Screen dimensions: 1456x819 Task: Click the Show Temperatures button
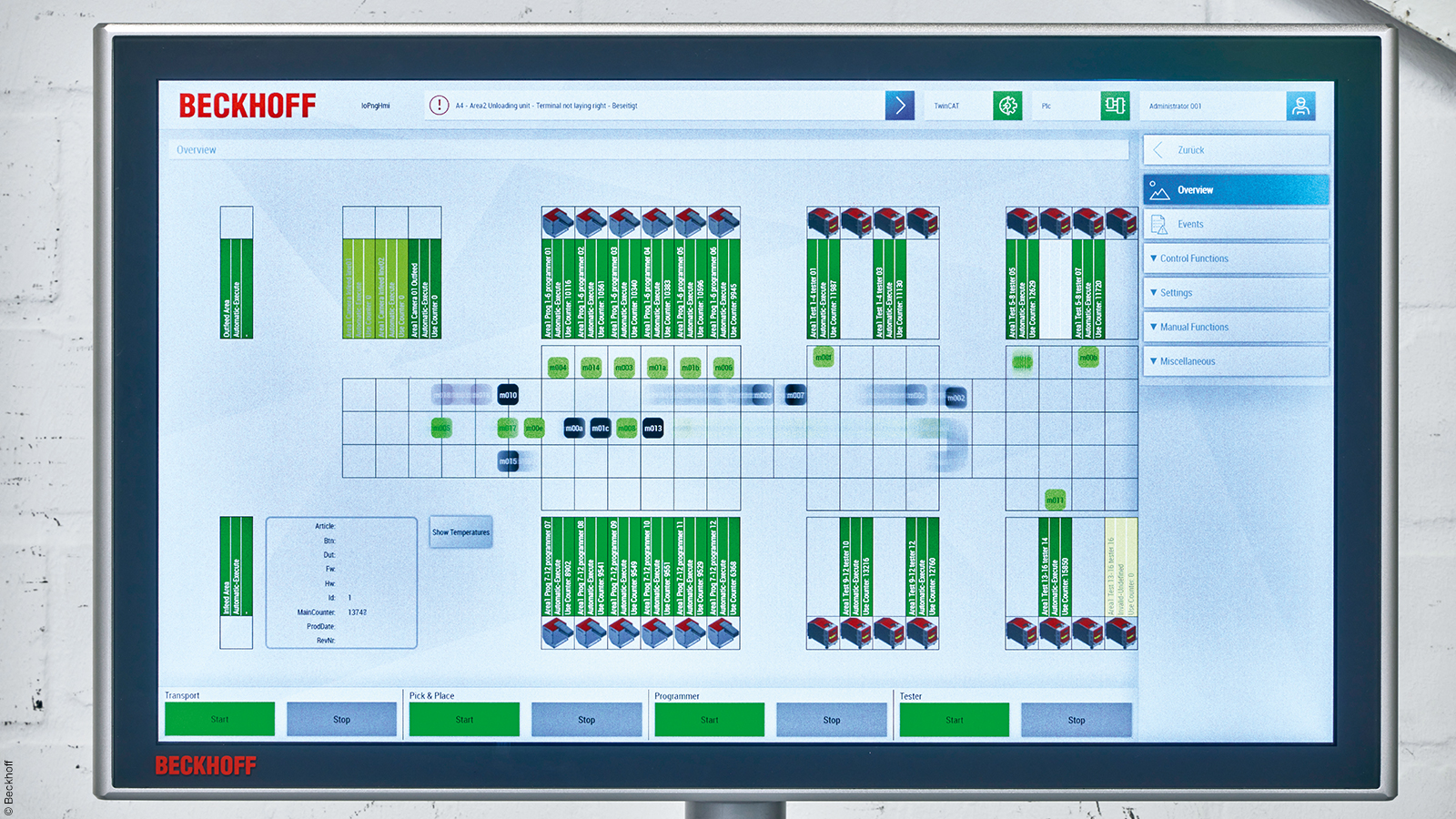click(x=460, y=531)
